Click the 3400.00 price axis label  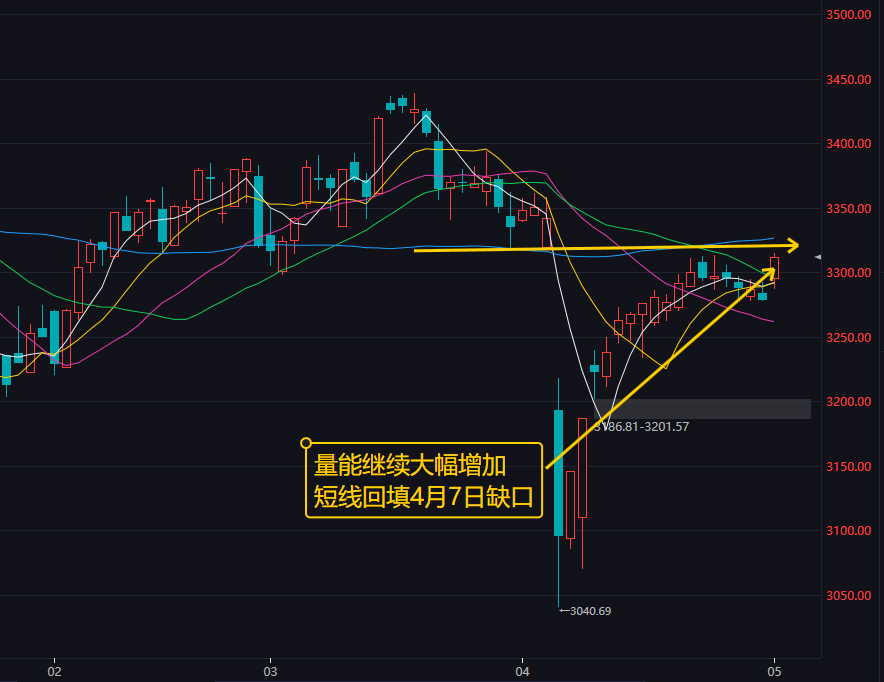[x=848, y=144]
